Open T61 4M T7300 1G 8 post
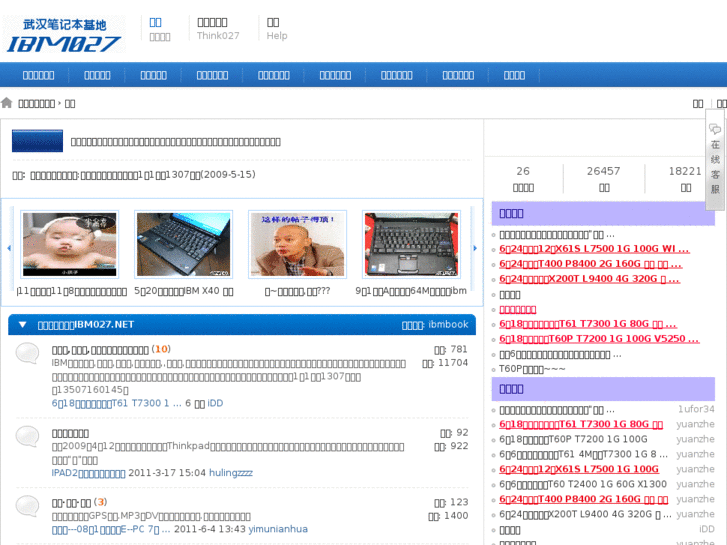Image resolution: width=727 pixels, height=545 pixels. coord(584,454)
